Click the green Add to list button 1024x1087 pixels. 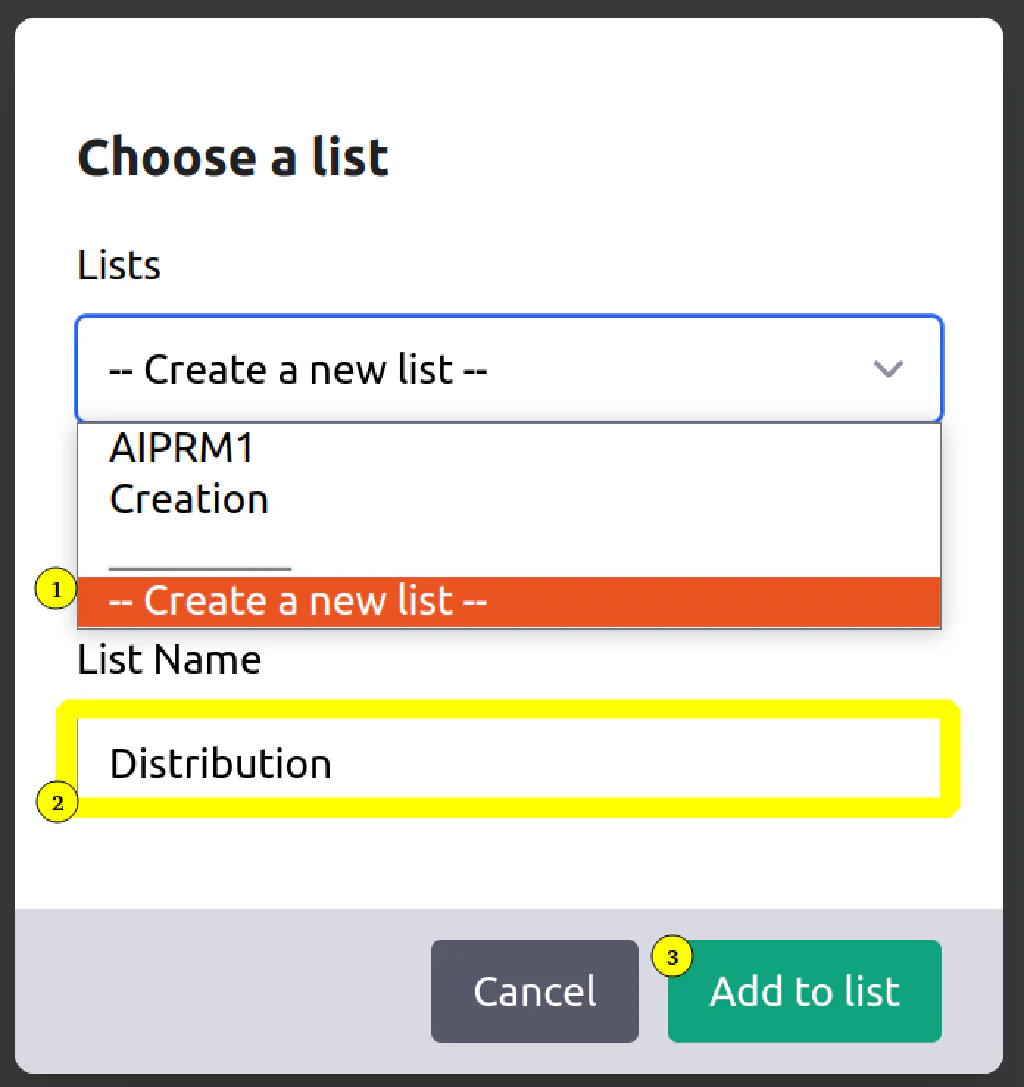(x=804, y=991)
